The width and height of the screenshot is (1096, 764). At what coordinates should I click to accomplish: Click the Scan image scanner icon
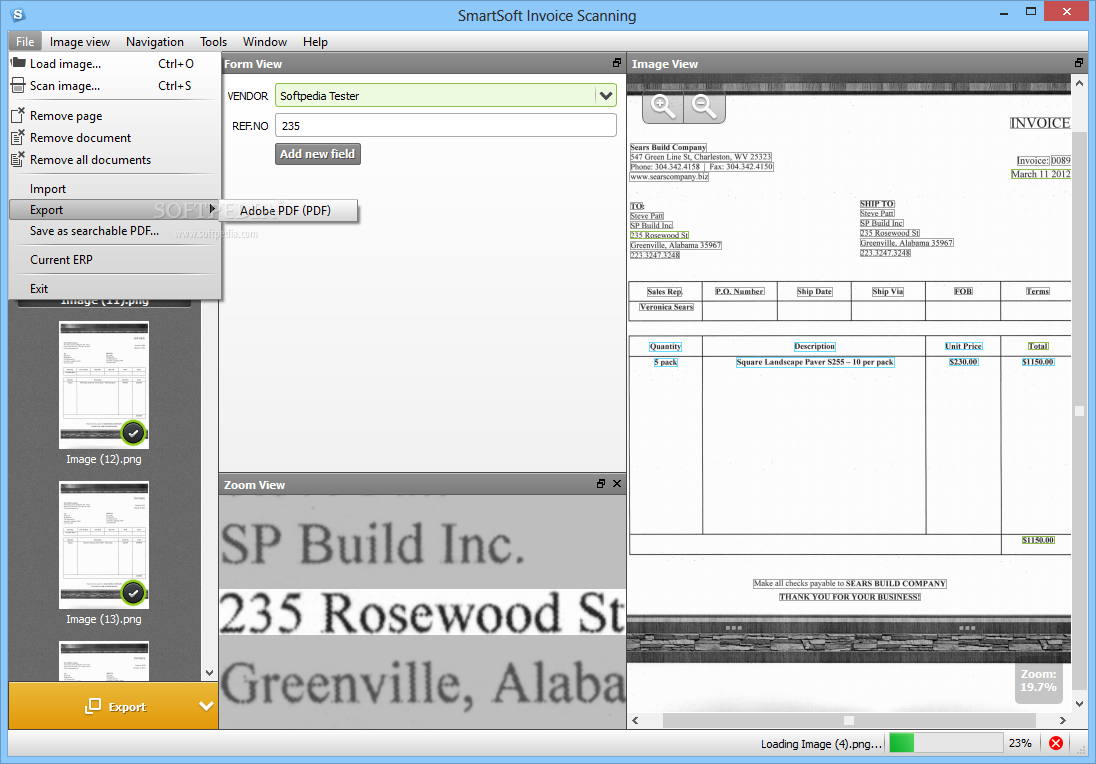point(18,85)
